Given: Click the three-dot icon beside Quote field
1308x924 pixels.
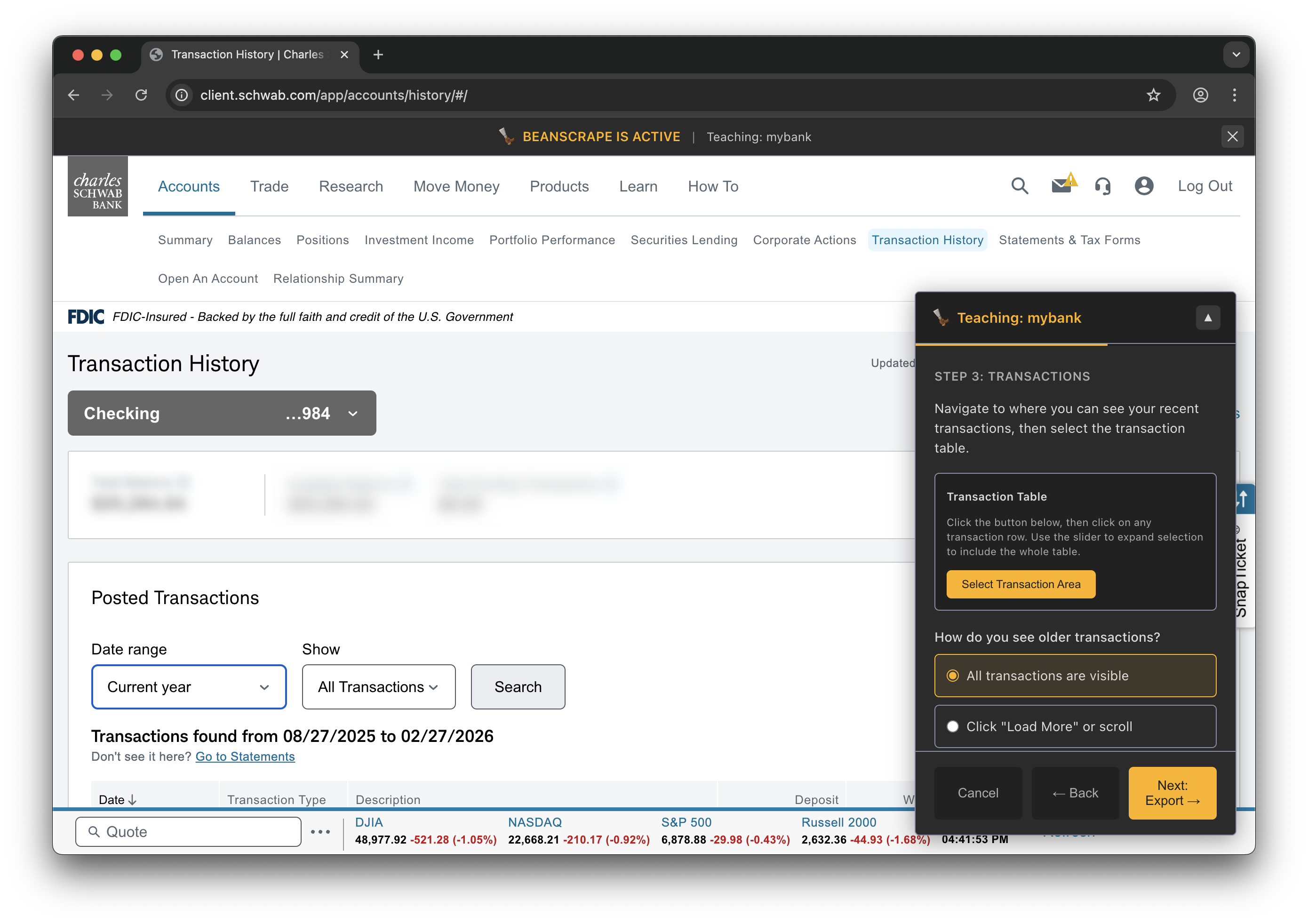Looking at the screenshot, I should point(320,832).
